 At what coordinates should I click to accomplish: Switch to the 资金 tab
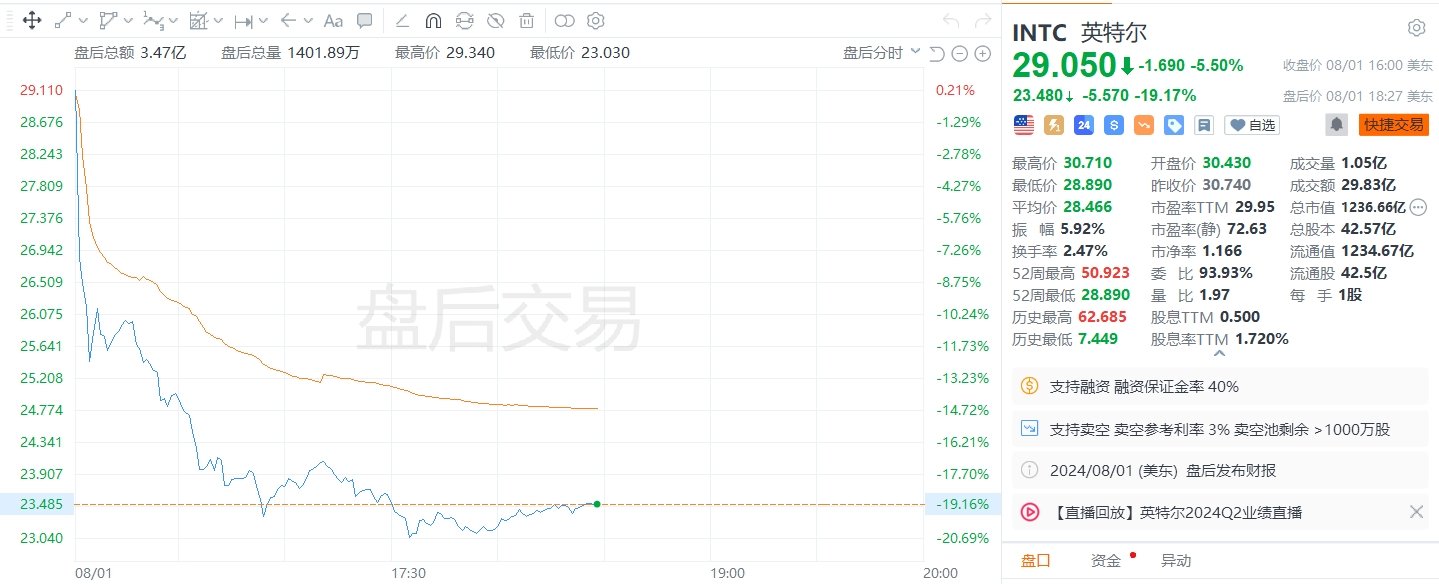(x=1106, y=561)
